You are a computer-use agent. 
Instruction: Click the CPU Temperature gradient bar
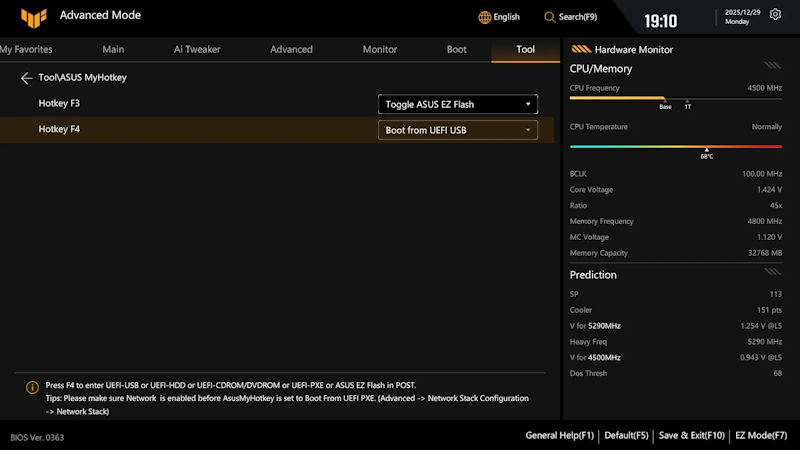pos(676,146)
